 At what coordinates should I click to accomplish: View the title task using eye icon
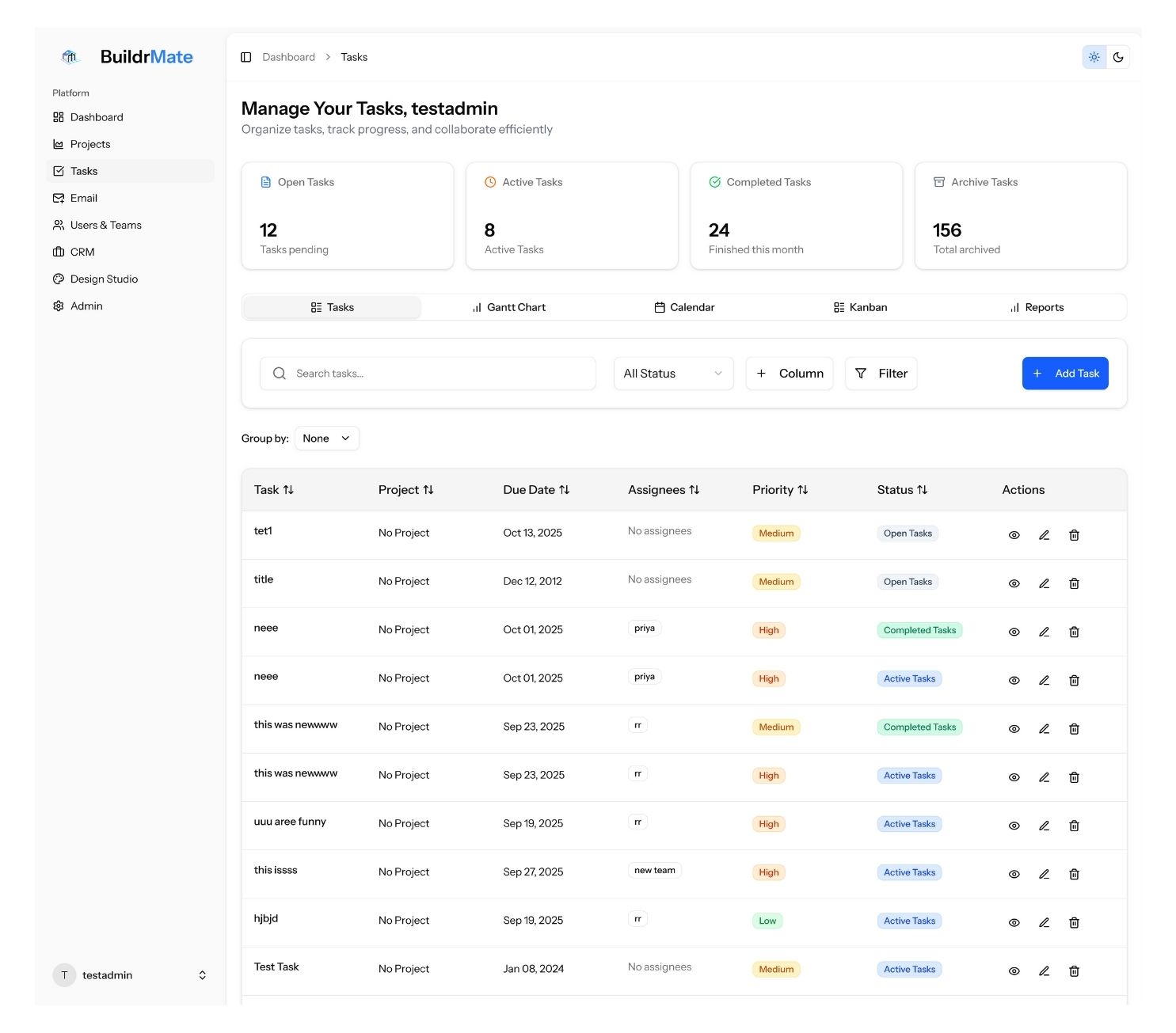point(1014,583)
